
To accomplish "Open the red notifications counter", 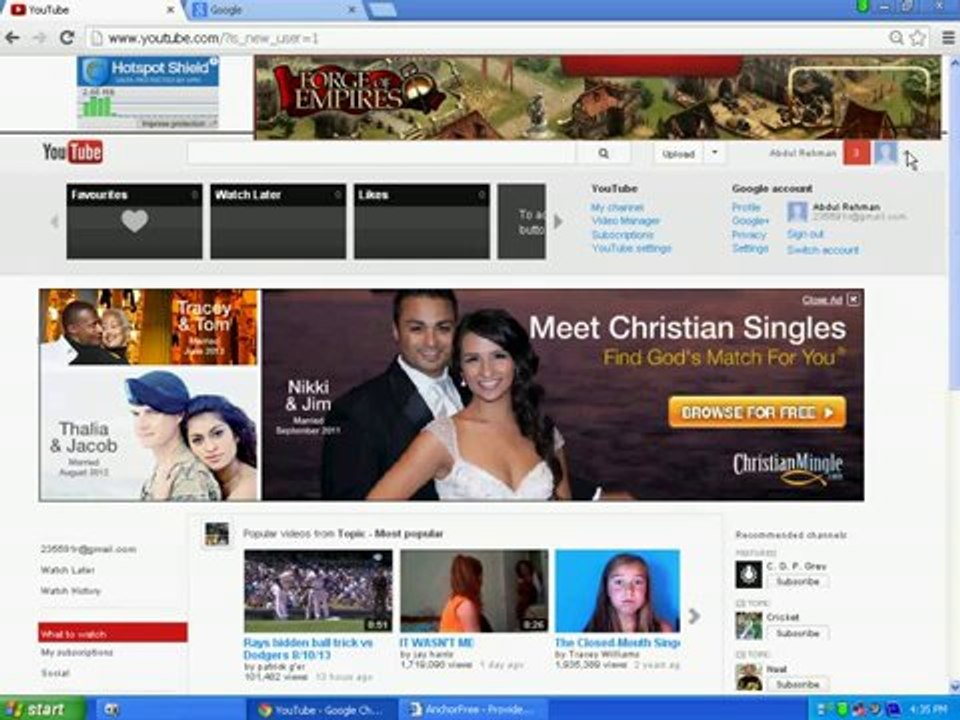I will 856,153.
